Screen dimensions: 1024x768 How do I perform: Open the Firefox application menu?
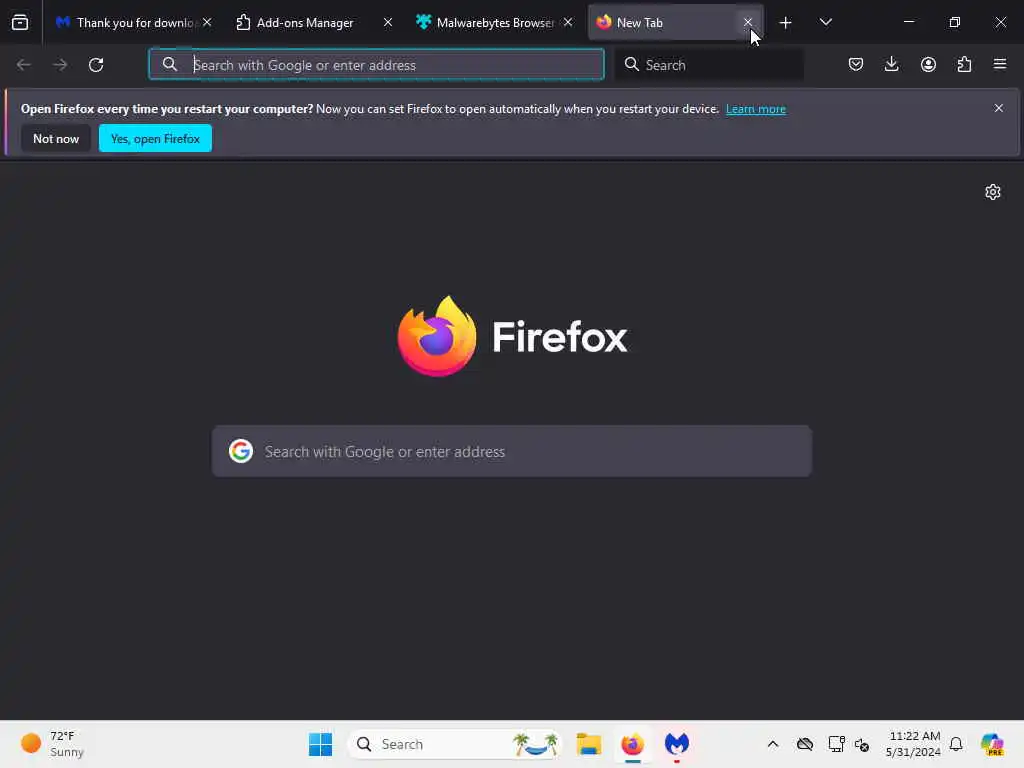click(x=1000, y=64)
